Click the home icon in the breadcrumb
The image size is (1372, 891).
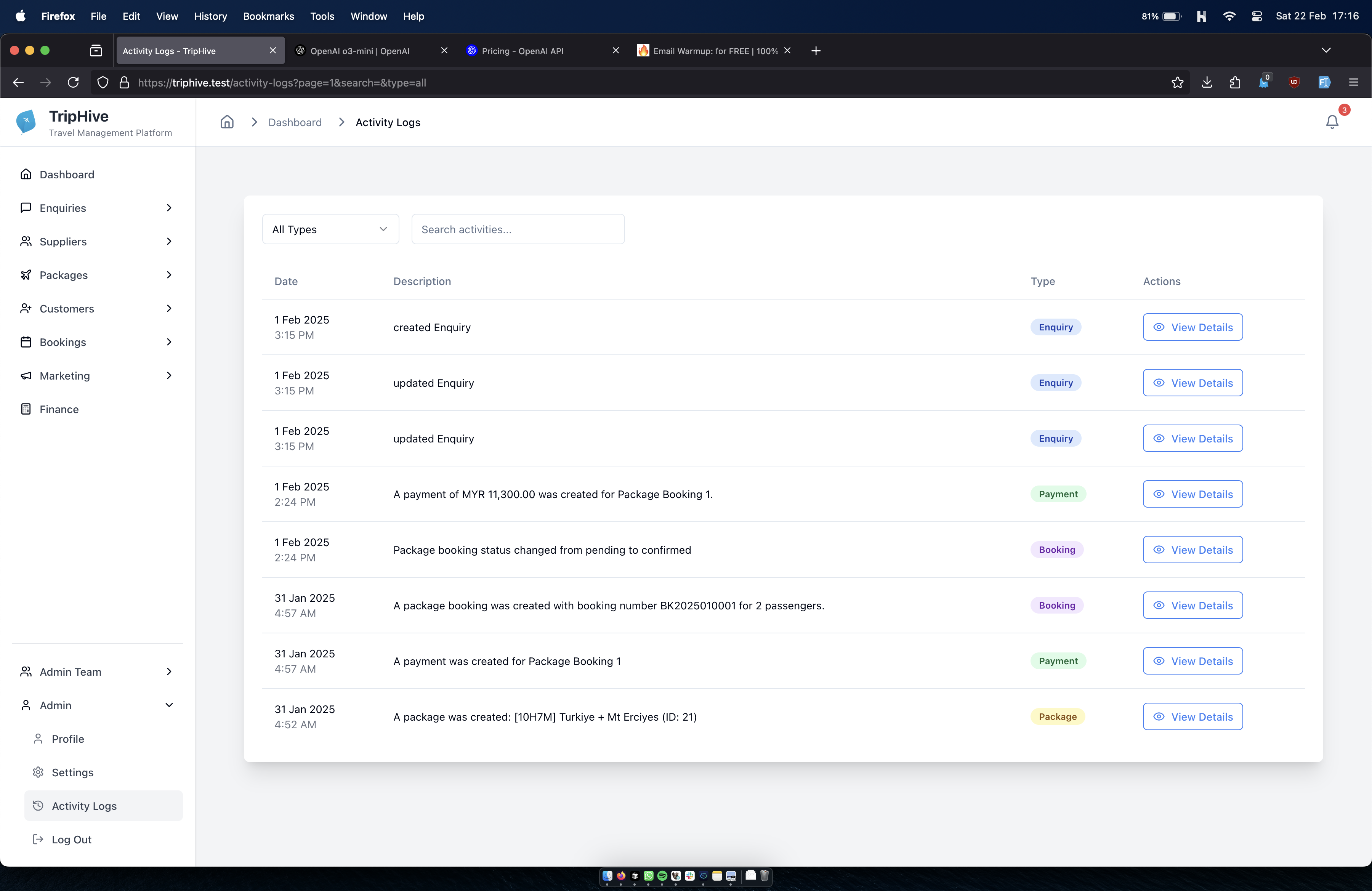[x=227, y=122]
